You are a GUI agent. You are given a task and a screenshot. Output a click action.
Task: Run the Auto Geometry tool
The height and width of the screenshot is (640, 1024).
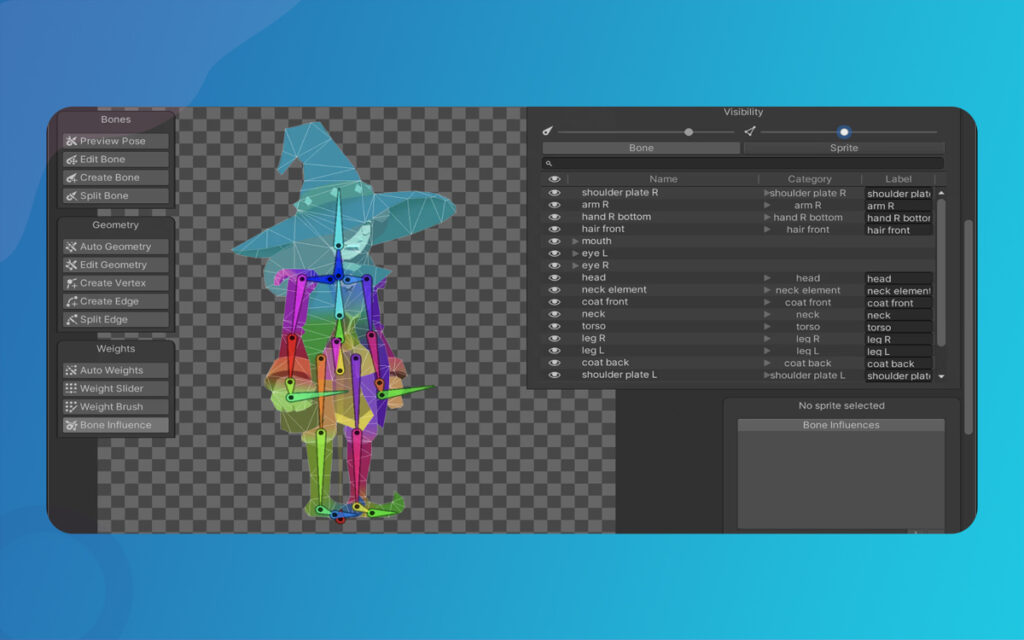point(115,246)
